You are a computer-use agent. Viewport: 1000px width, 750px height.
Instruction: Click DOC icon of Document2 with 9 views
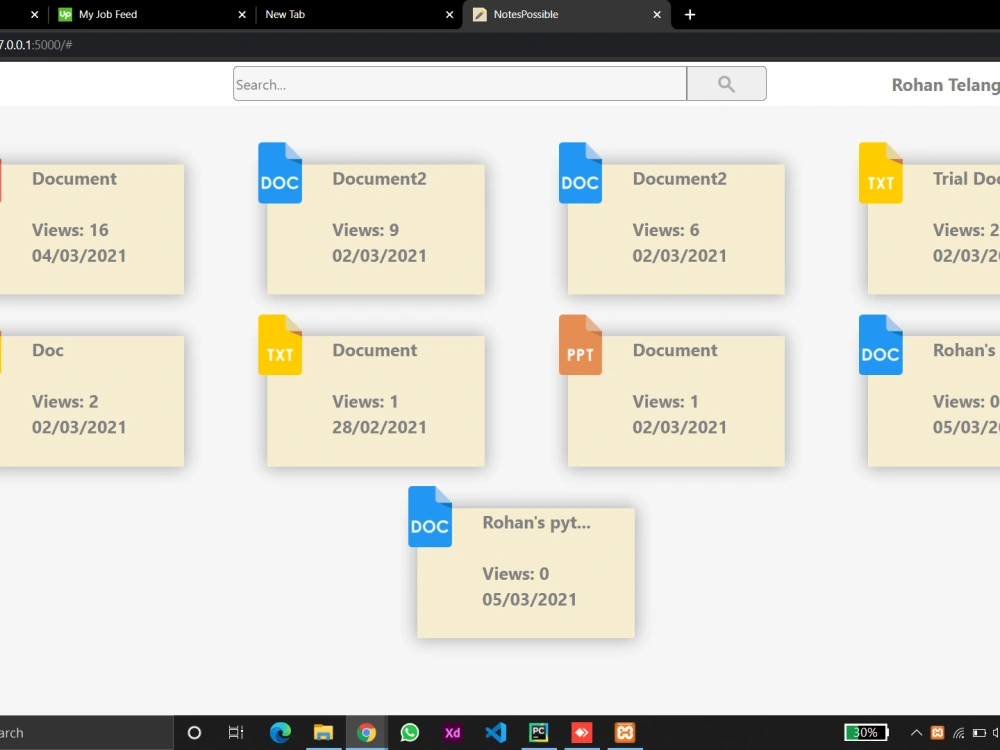(x=280, y=173)
